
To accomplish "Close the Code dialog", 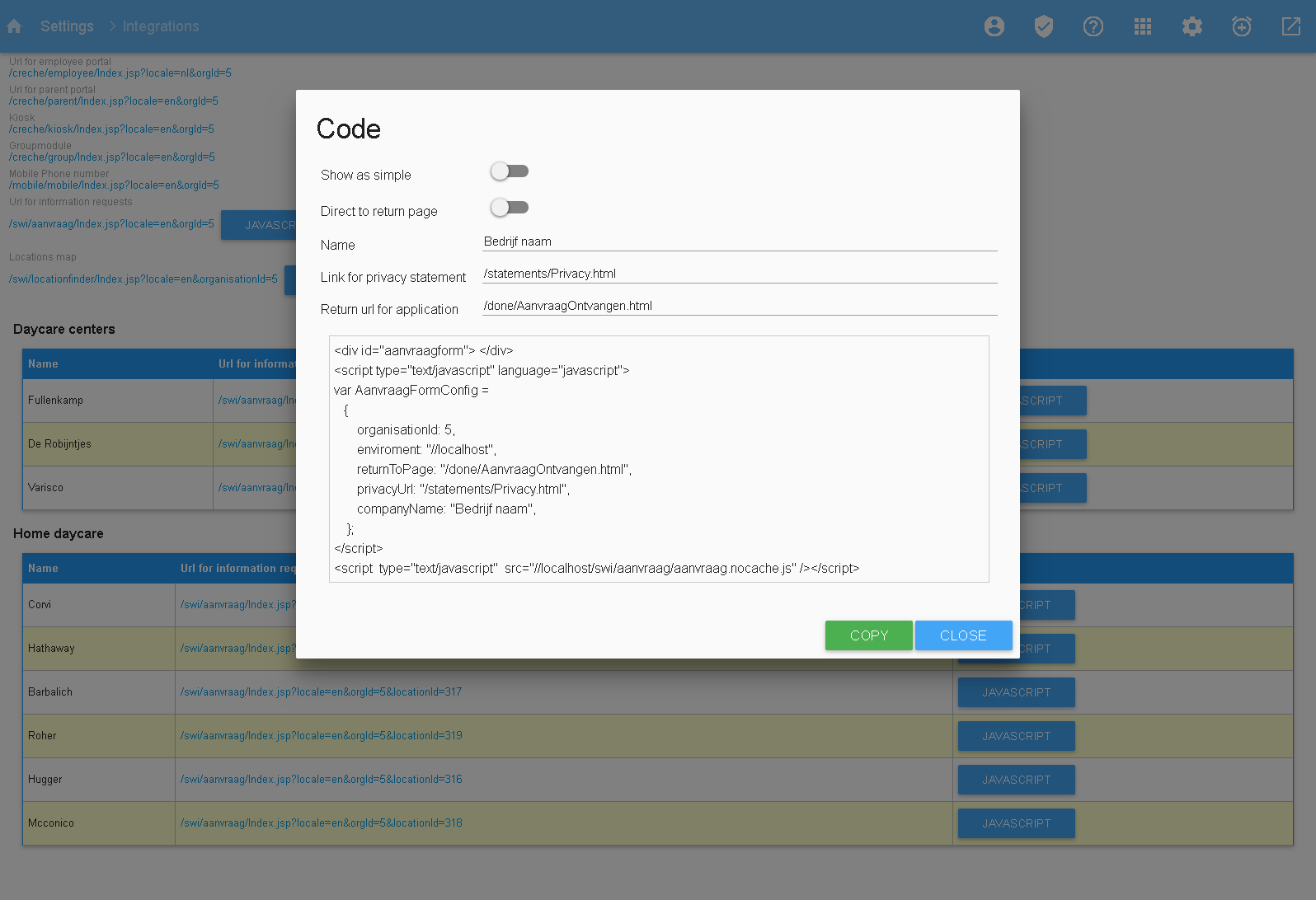I will (963, 635).
